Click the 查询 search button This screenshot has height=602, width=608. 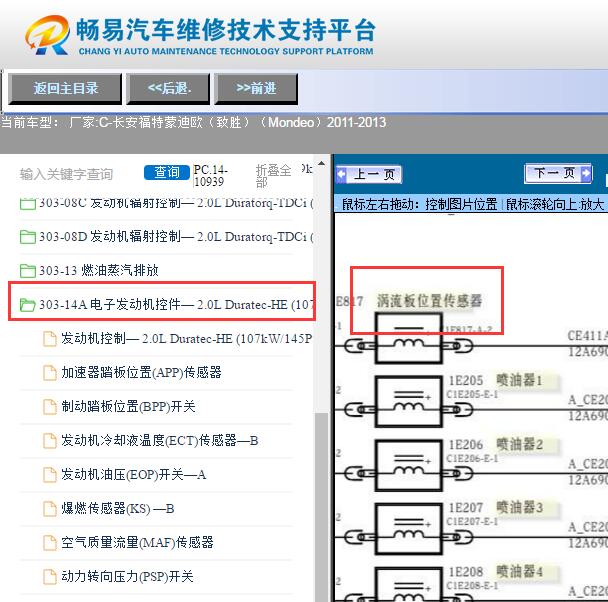tap(167, 172)
